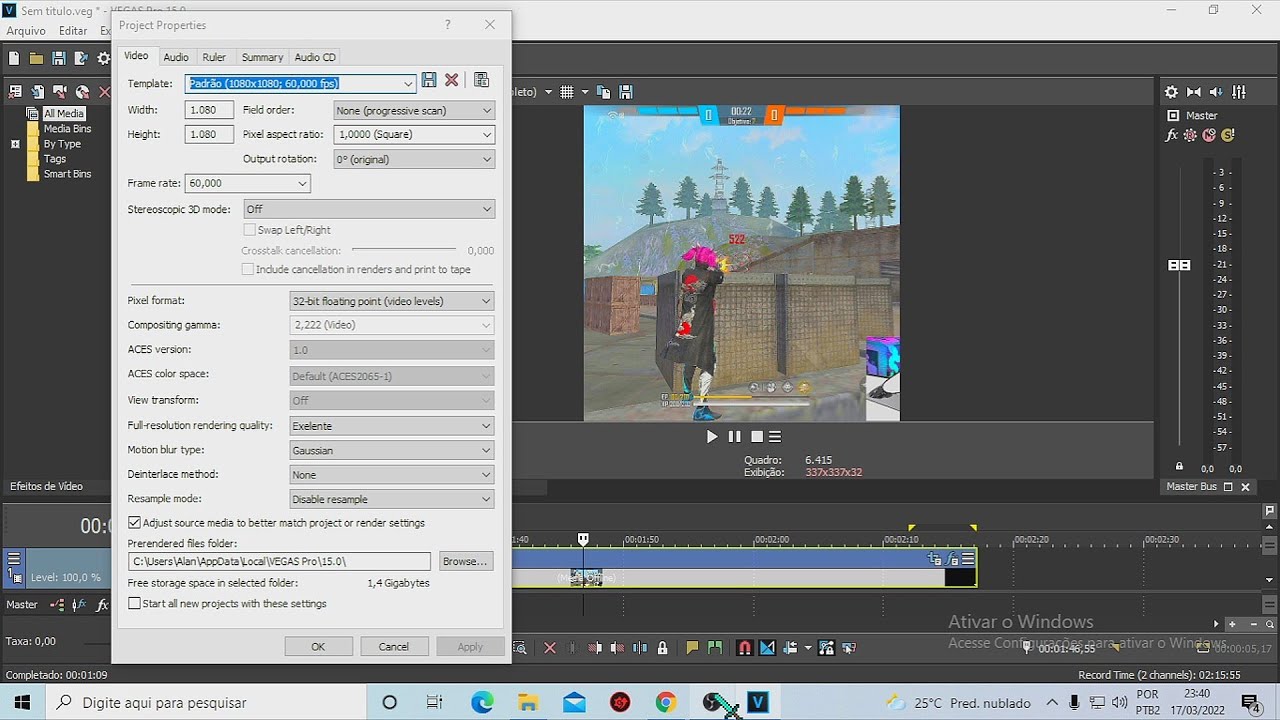Screen dimensions: 1280x720
Task: Expand the Frame rate dropdown
Action: [x=302, y=184]
